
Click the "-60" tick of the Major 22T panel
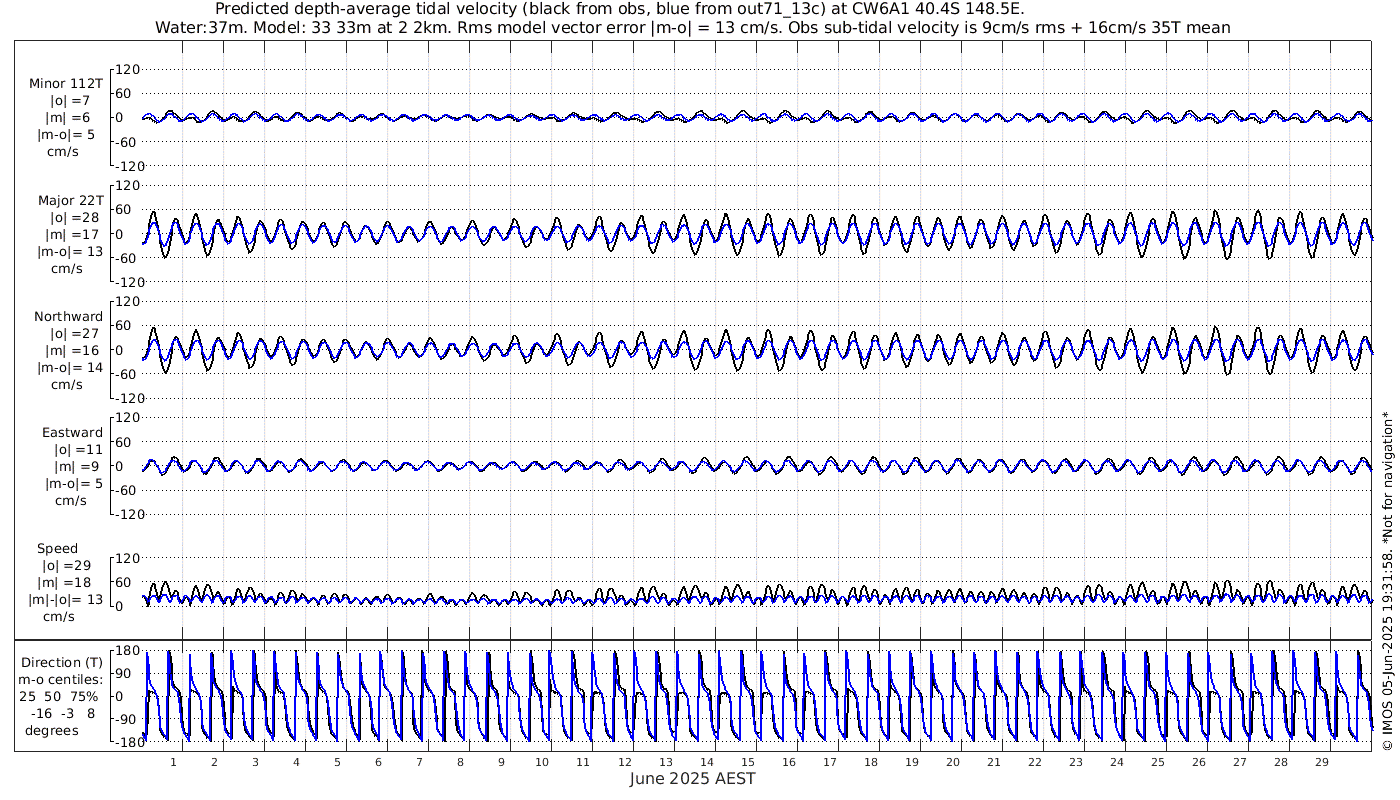pyautogui.click(x=126, y=258)
